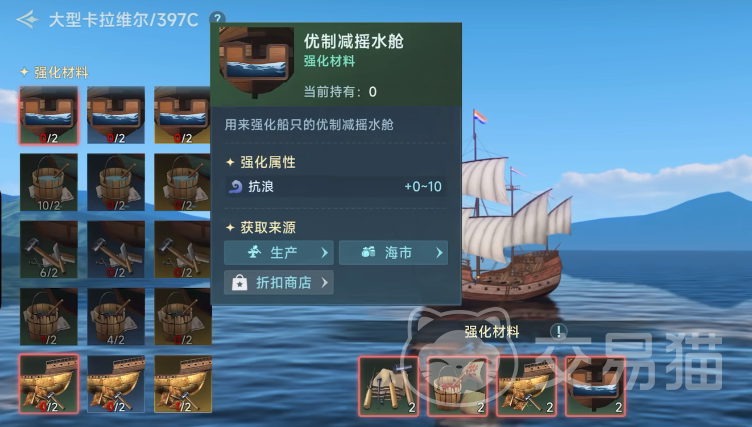Click the chevron on 折扣商店 button
This screenshot has width=752, height=427.
click(325, 283)
